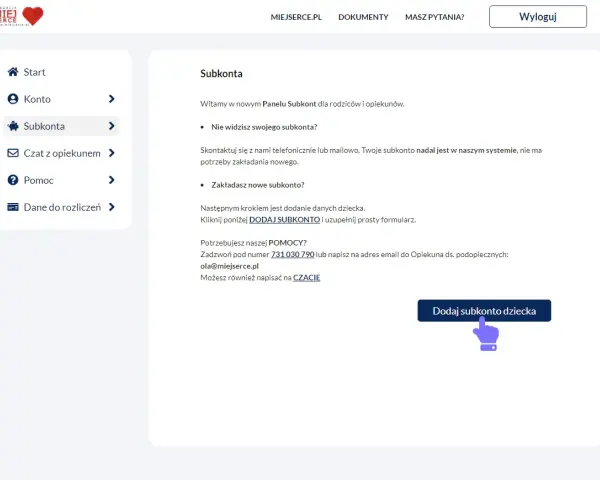The height and width of the screenshot is (480, 600).
Task: Click the Konto user icon
Action: (13, 99)
